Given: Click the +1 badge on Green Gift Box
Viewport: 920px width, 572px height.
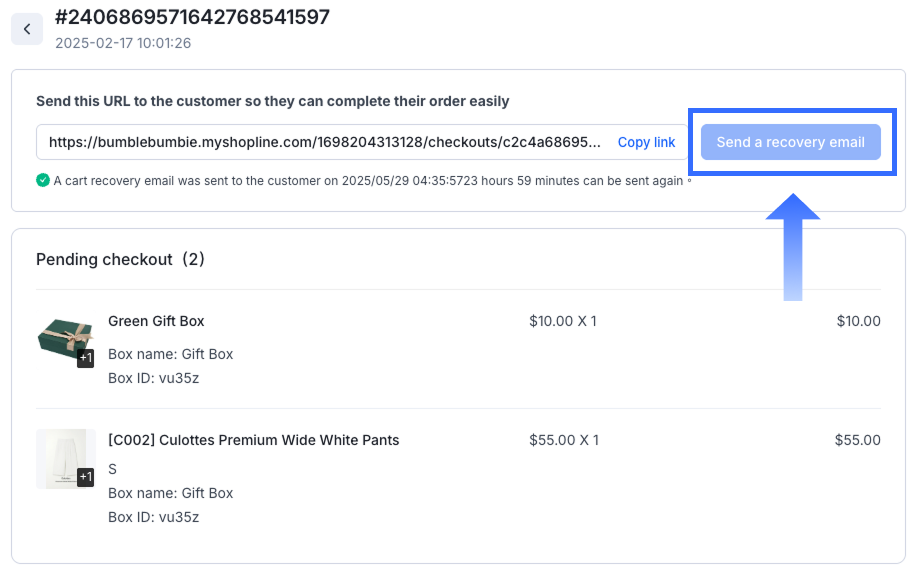Looking at the screenshot, I should click(85, 358).
